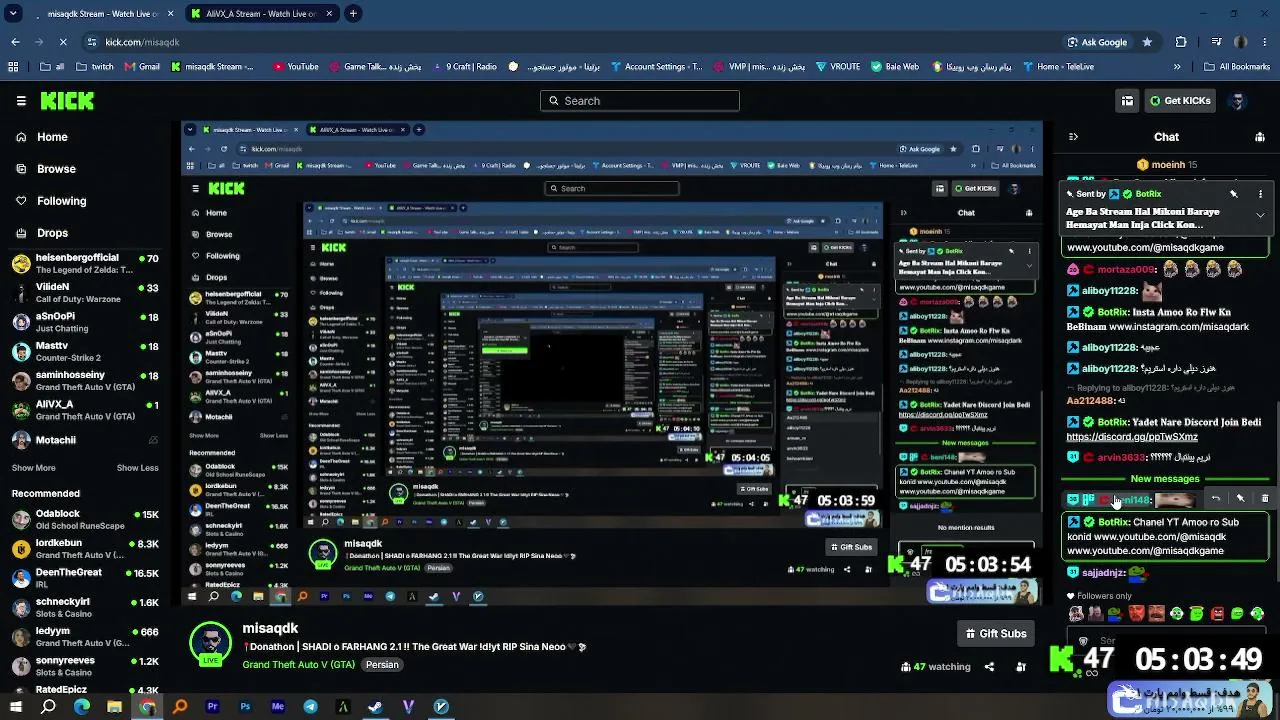Open chat users list icon

1259,137
